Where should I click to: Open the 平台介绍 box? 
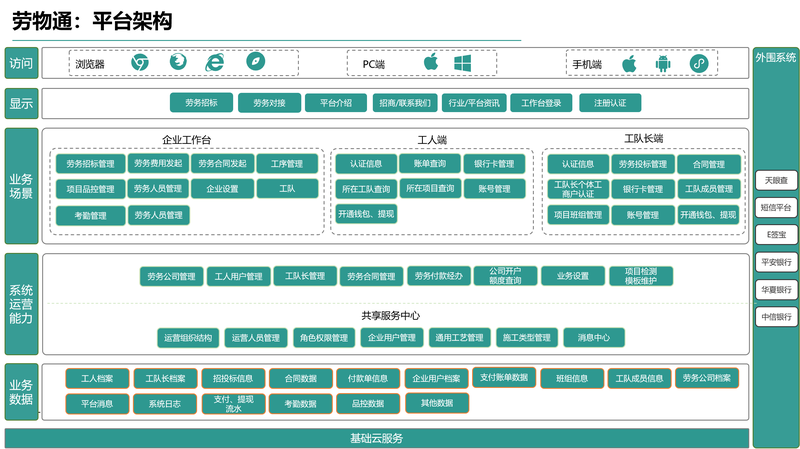point(336,103)
